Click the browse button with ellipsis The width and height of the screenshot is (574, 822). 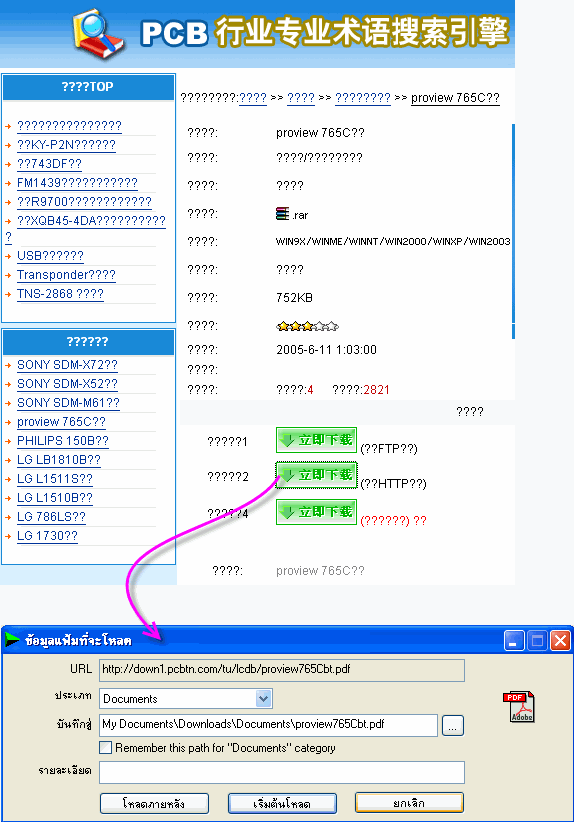(x=452, y=726)
